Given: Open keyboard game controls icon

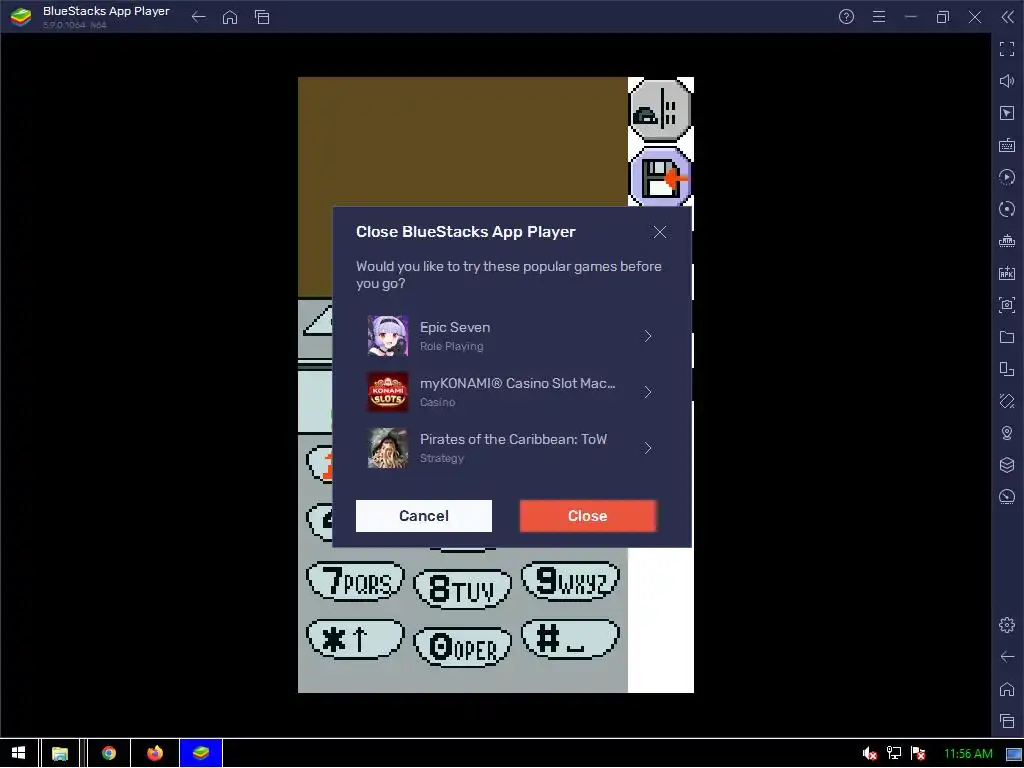Looking at the screenshot, I should tap(1007, 145).
